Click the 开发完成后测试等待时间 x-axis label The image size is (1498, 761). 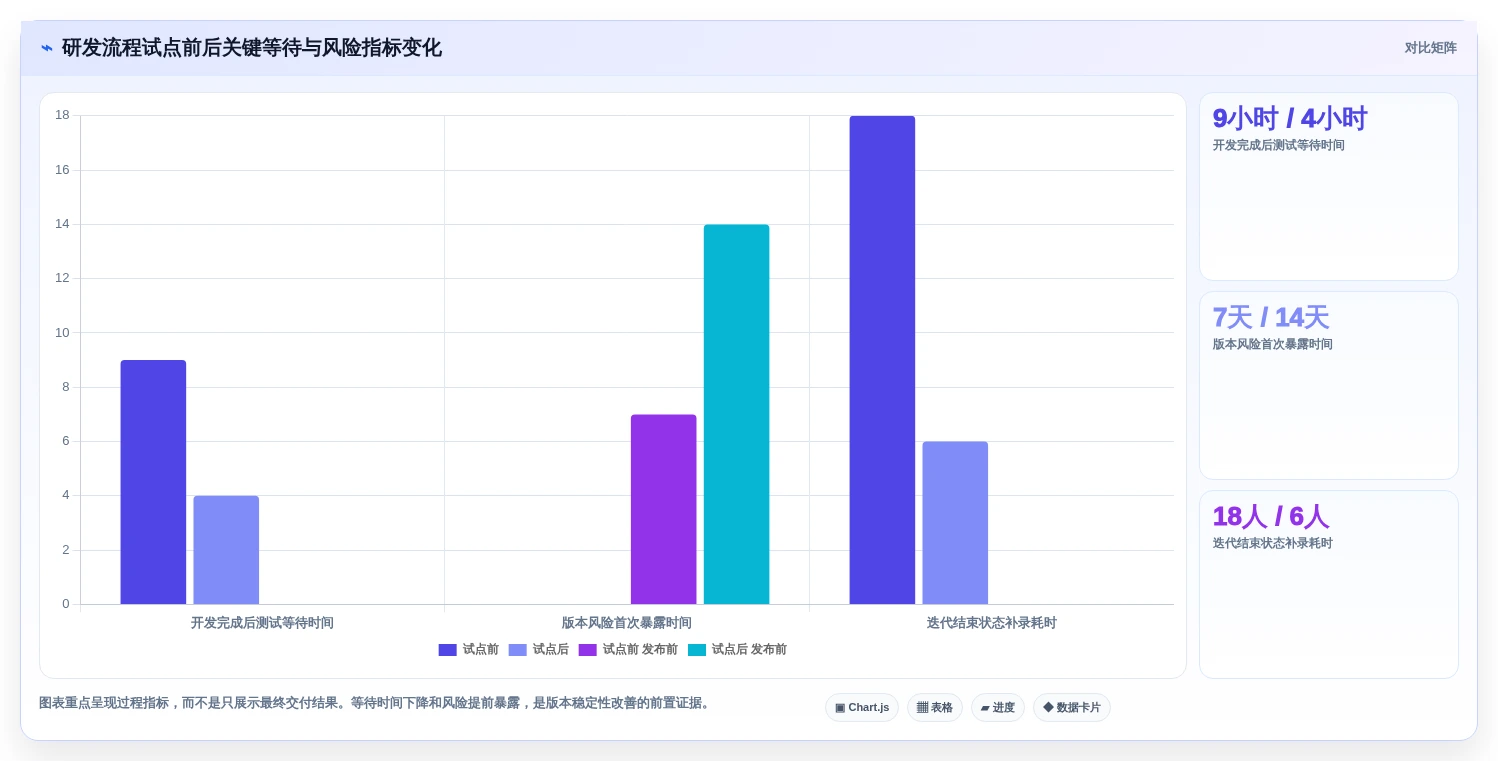tap(262, 623)
